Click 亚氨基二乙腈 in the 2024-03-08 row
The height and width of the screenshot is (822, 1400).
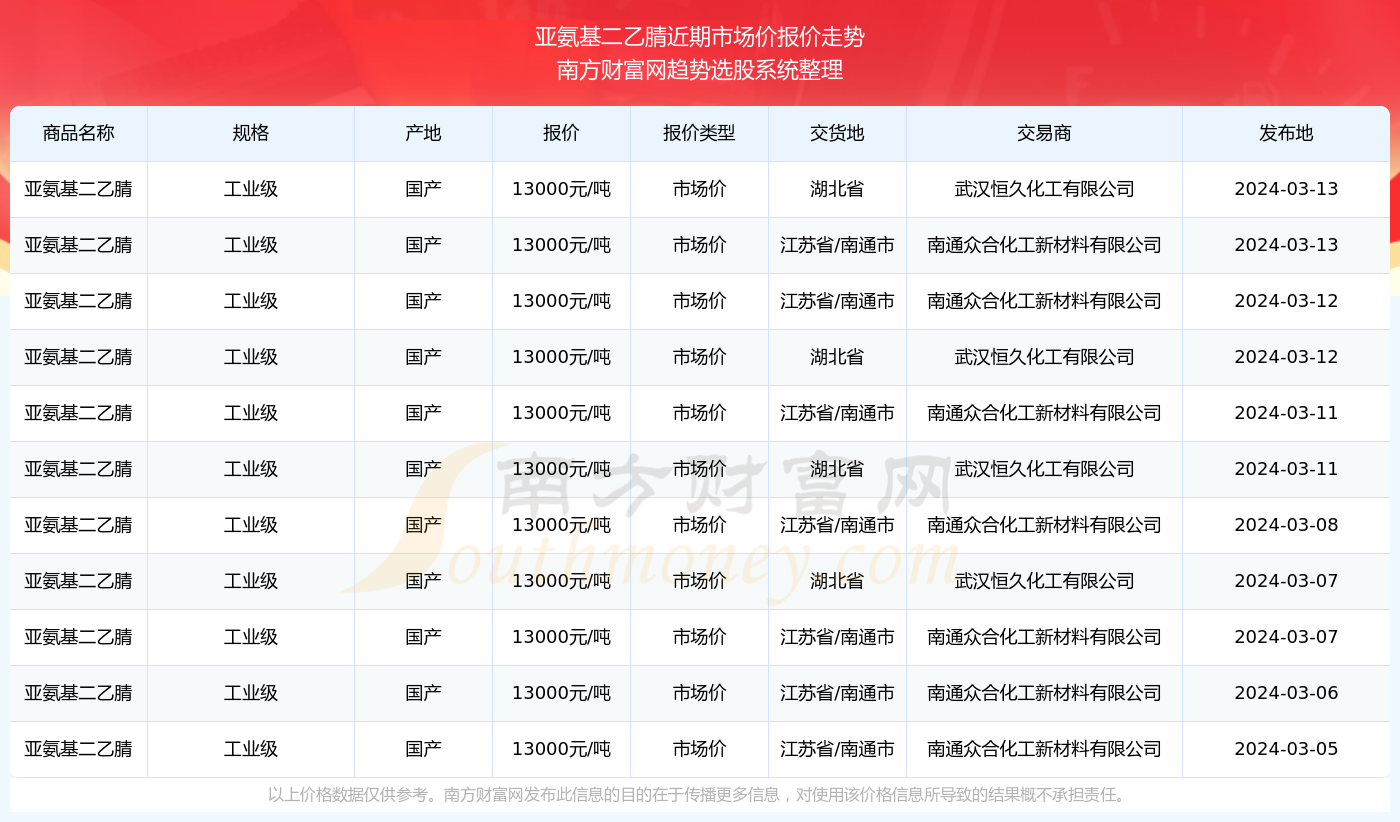[79, 525]
